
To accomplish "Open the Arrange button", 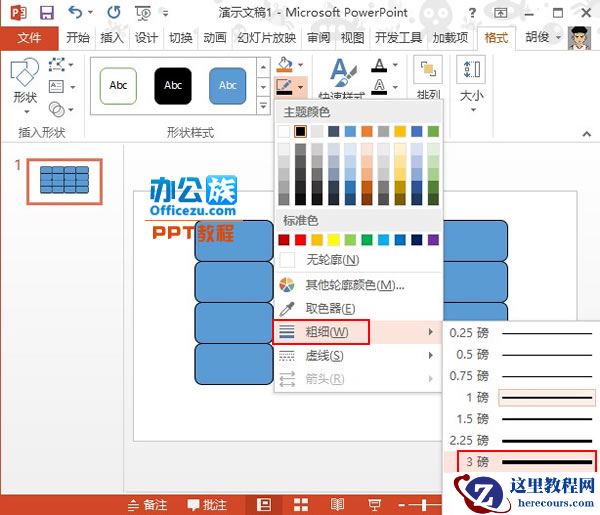I will point(429,78).
